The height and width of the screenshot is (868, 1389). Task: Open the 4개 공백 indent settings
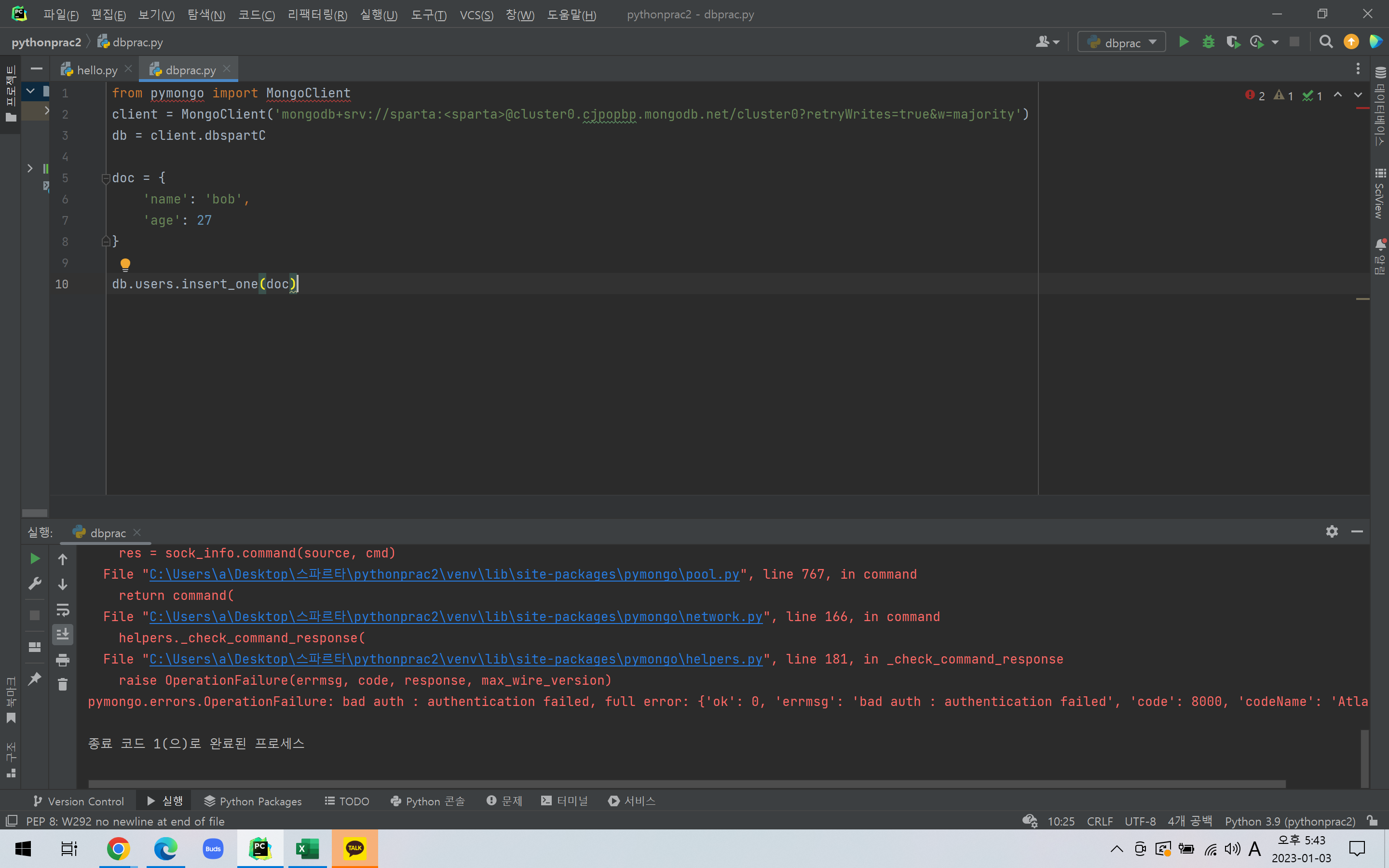[1189, 822]
